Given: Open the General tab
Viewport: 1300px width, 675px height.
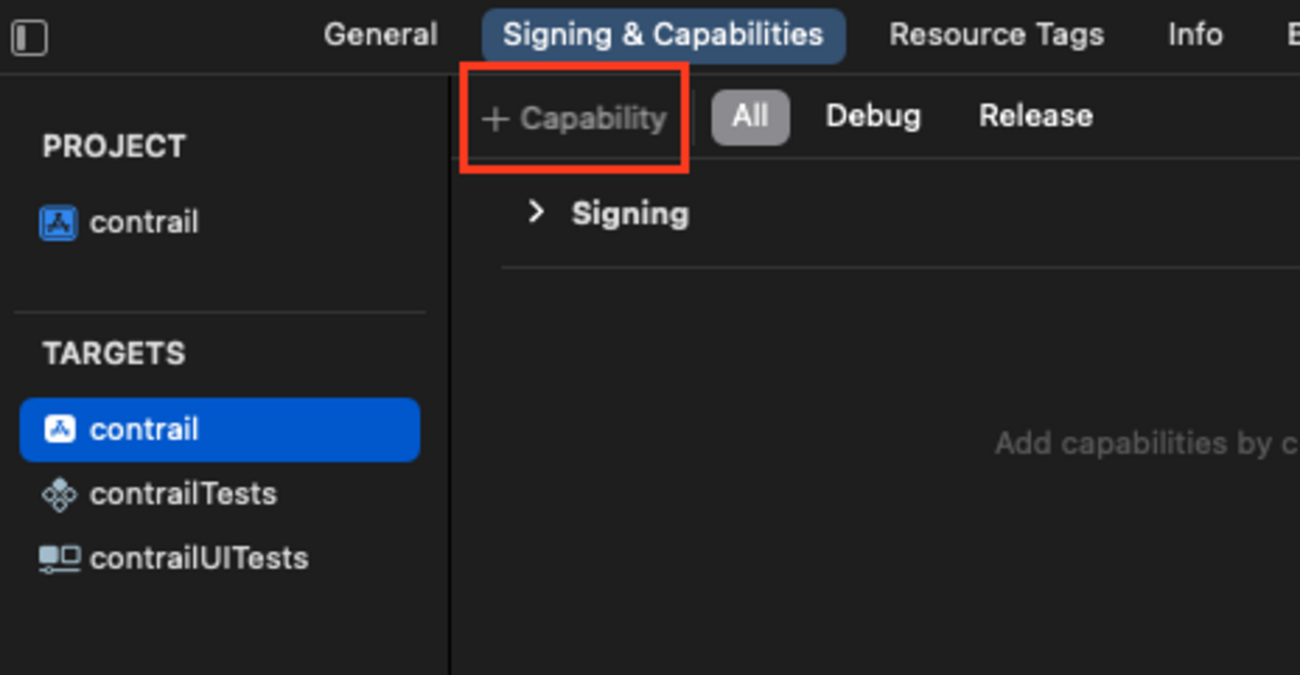Looking at the screenshot, I should 380,35.
